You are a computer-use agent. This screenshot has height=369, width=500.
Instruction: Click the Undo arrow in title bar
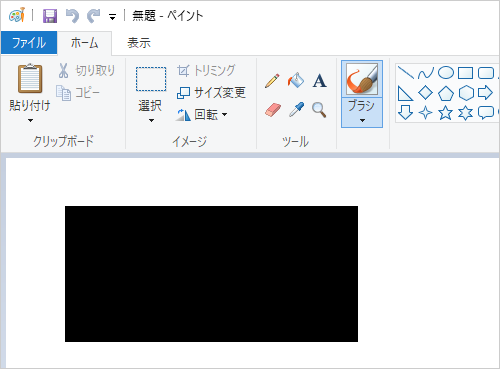click(x=72, y=16)
